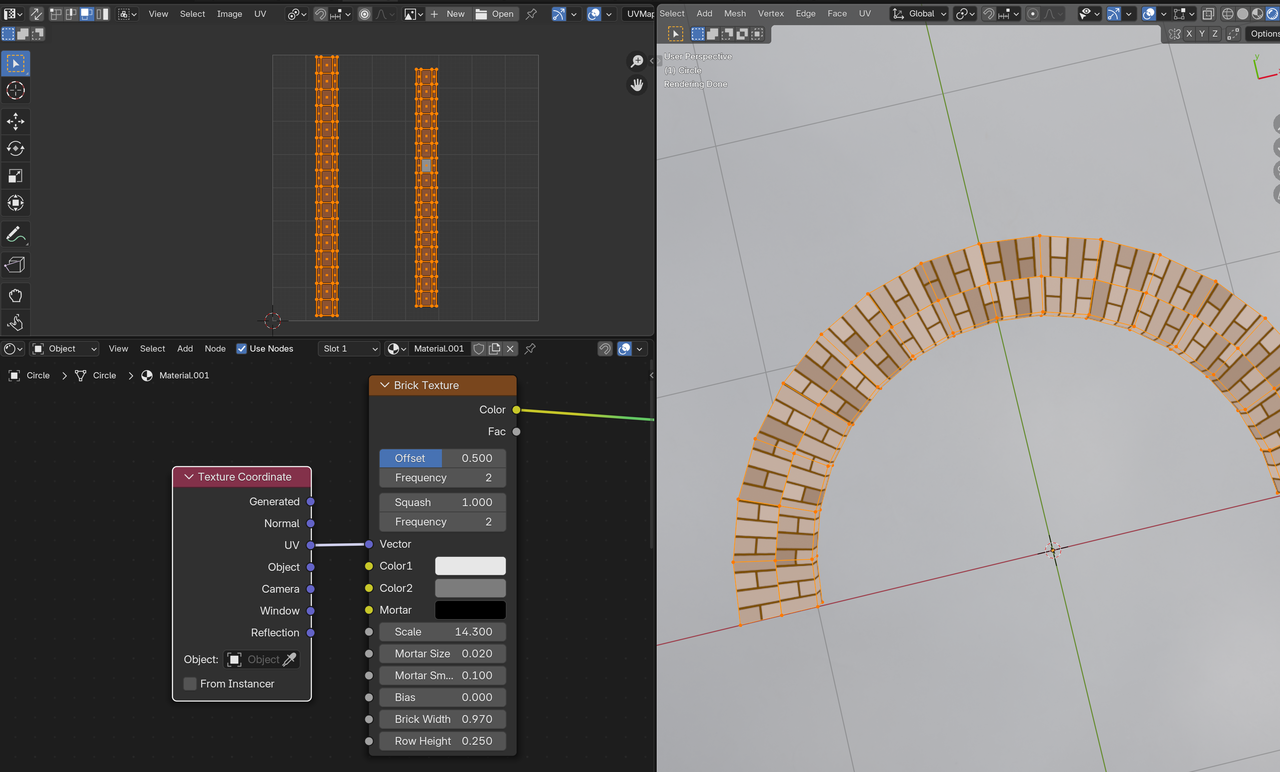Image resolution: width=1280 pixels, height=772 pixels.
Task: Choose the Cursor tool in UV editor
Action: (x=16, y=91)
